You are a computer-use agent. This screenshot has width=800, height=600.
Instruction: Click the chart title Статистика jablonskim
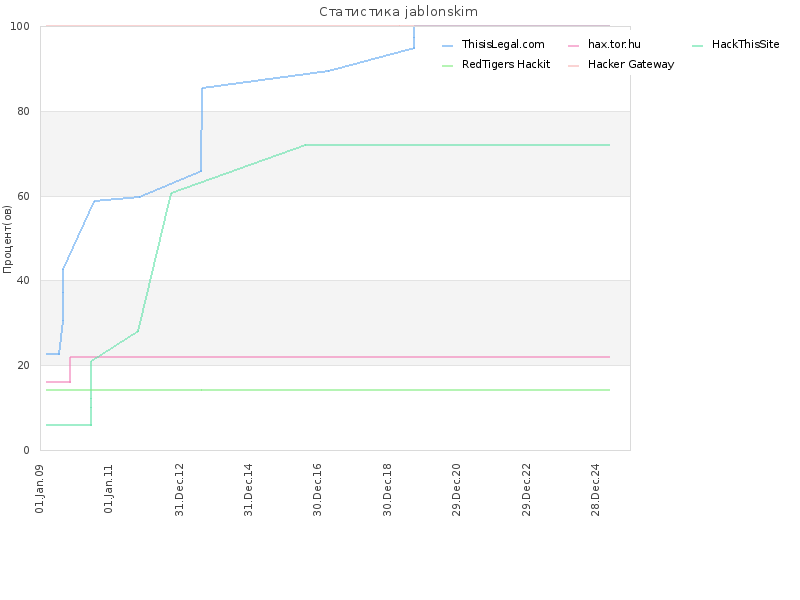coord(398,12)
